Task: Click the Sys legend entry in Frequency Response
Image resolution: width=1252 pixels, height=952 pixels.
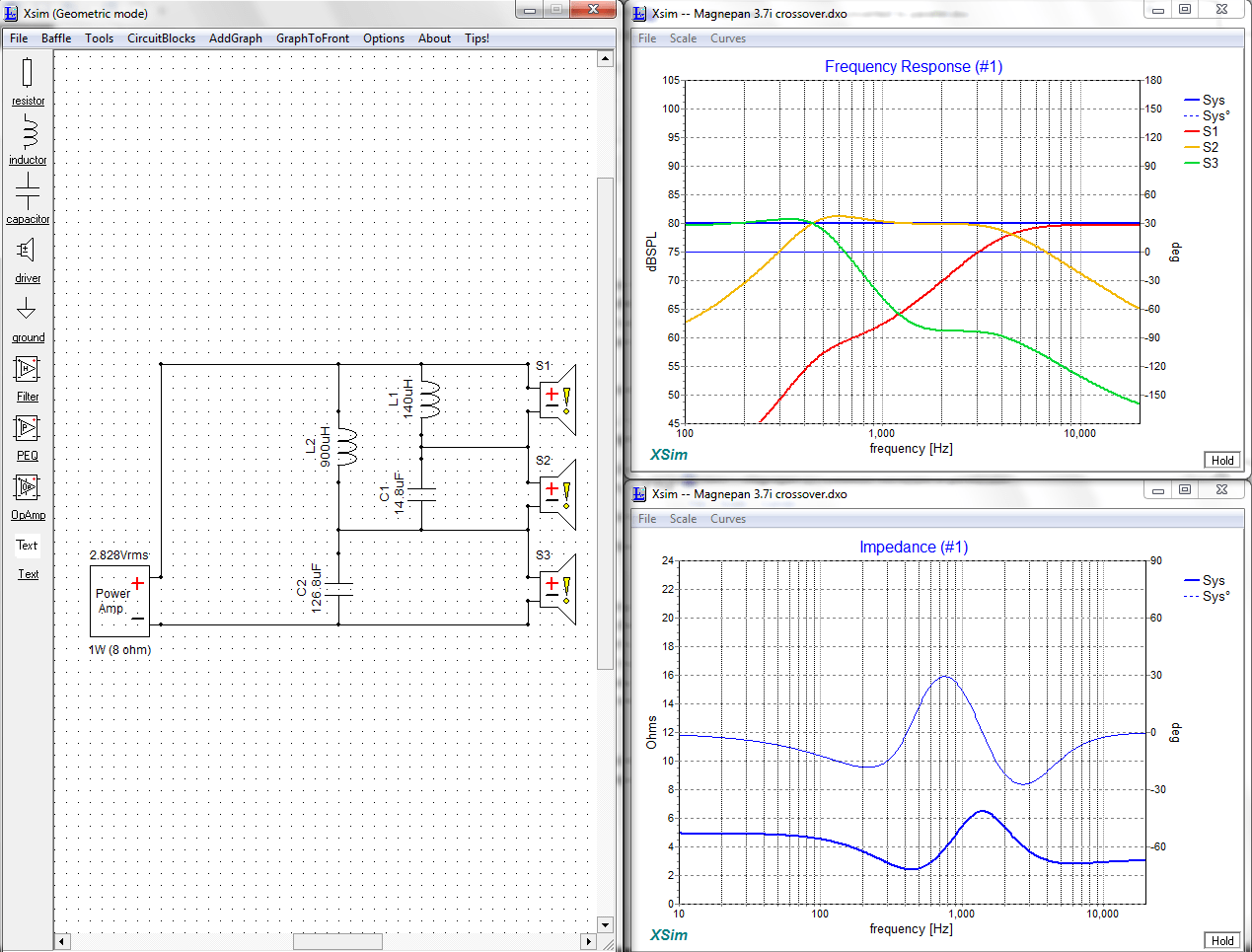Action: pos(1205,100)
